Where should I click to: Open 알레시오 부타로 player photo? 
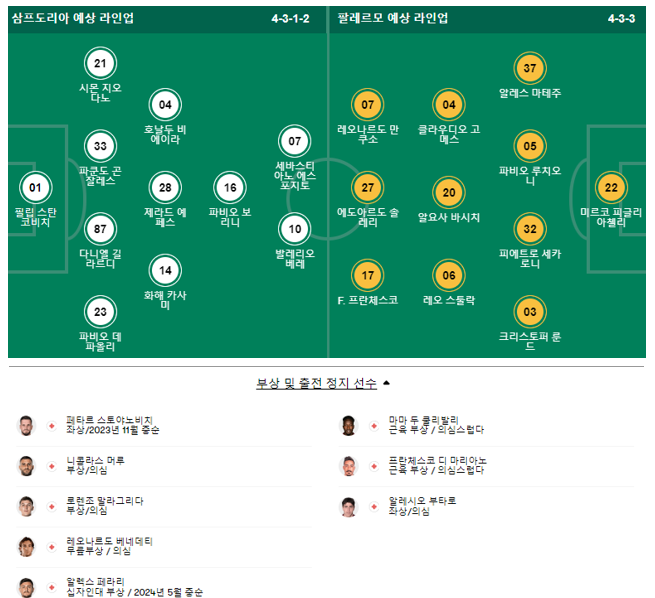click(348, 507)
